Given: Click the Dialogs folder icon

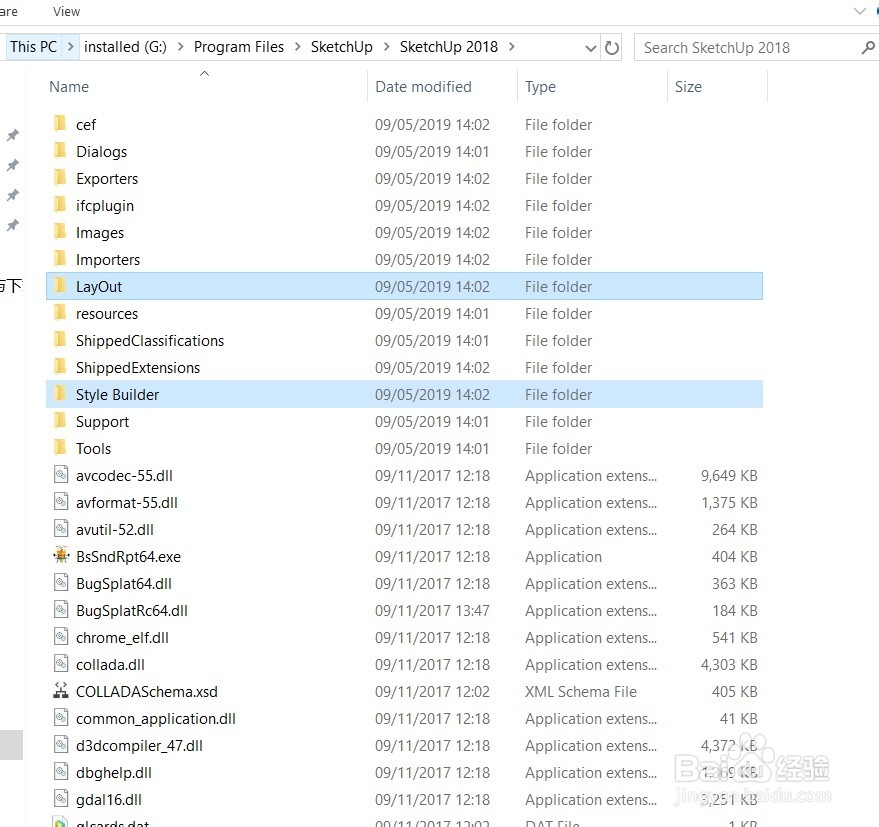Looking at the screenshot, I should (x=60, y=150).
